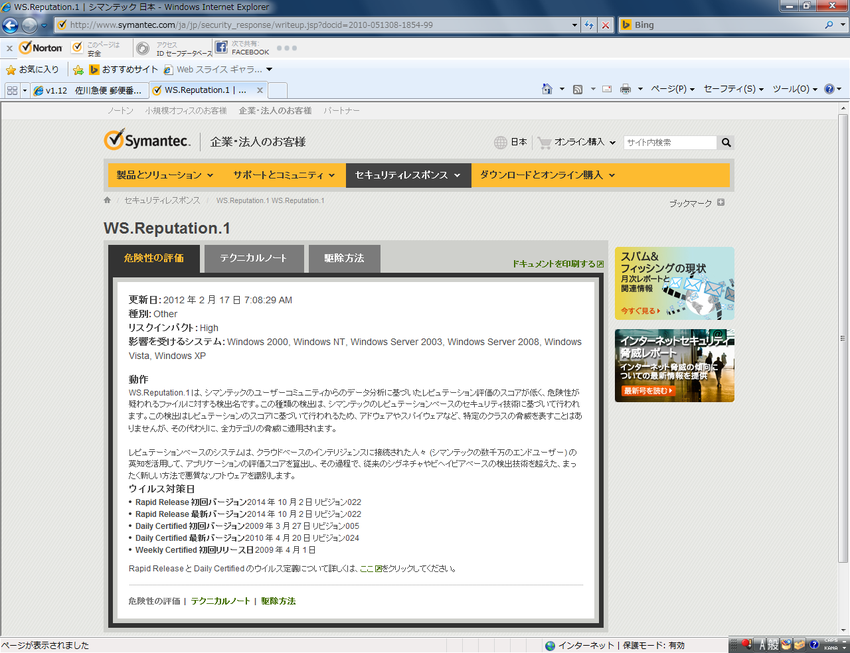Open the Online Purchase cart dropdown

pyautogui.click(x=577, y=142)
